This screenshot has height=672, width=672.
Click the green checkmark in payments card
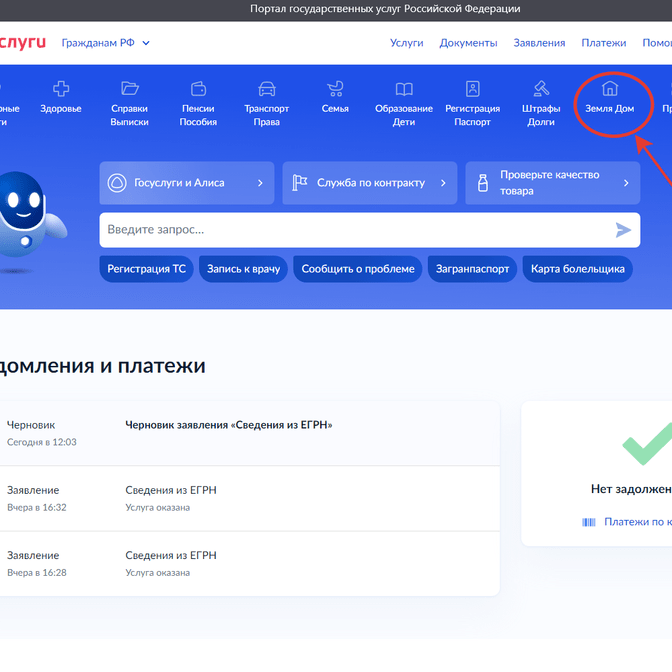click(x=647, y=444)
